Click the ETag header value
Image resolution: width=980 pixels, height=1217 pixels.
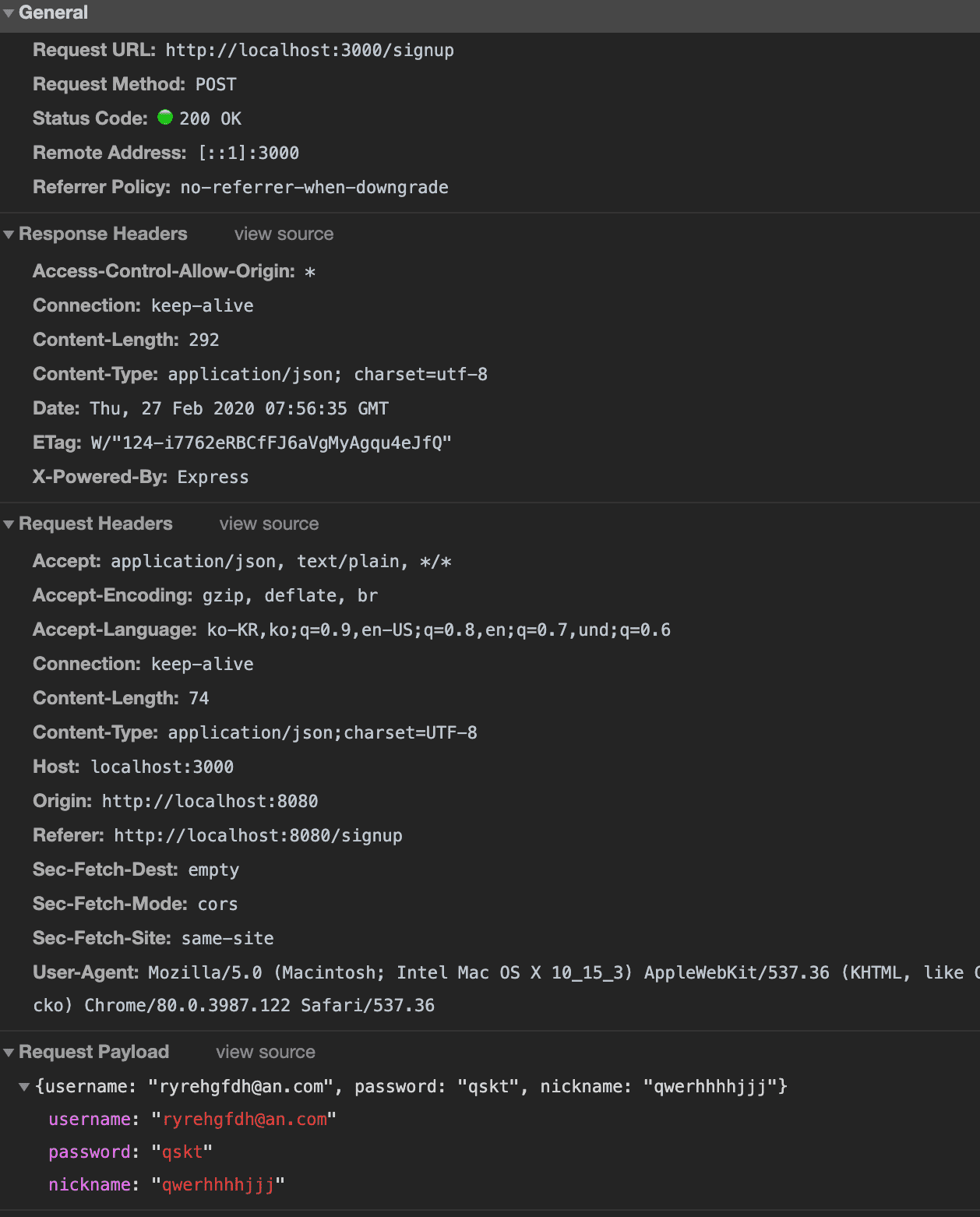[x=271, y=443]
